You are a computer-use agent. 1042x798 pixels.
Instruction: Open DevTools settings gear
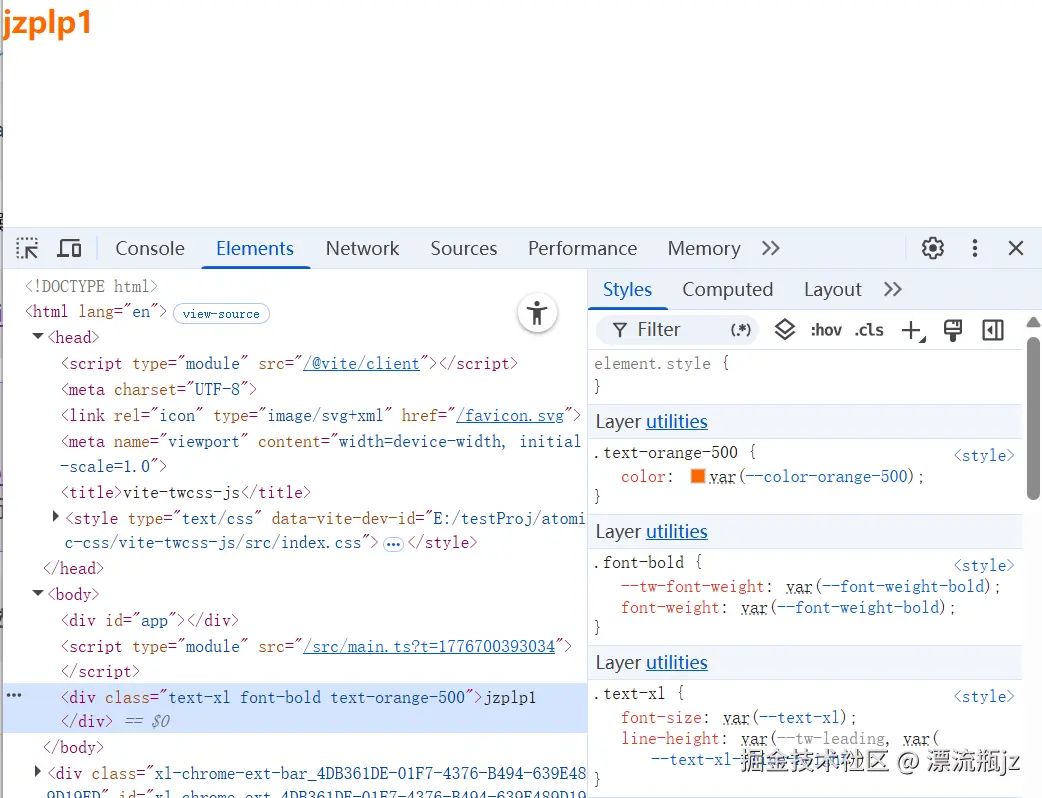click(x=933, y=249)
